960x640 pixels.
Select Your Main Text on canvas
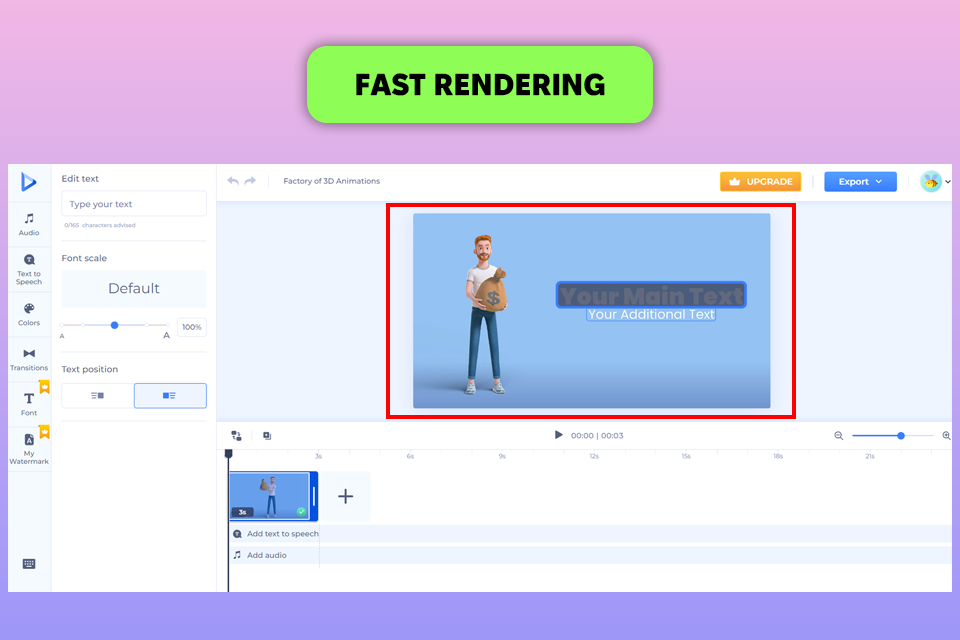pyautogui.click(x=651, y=295)
